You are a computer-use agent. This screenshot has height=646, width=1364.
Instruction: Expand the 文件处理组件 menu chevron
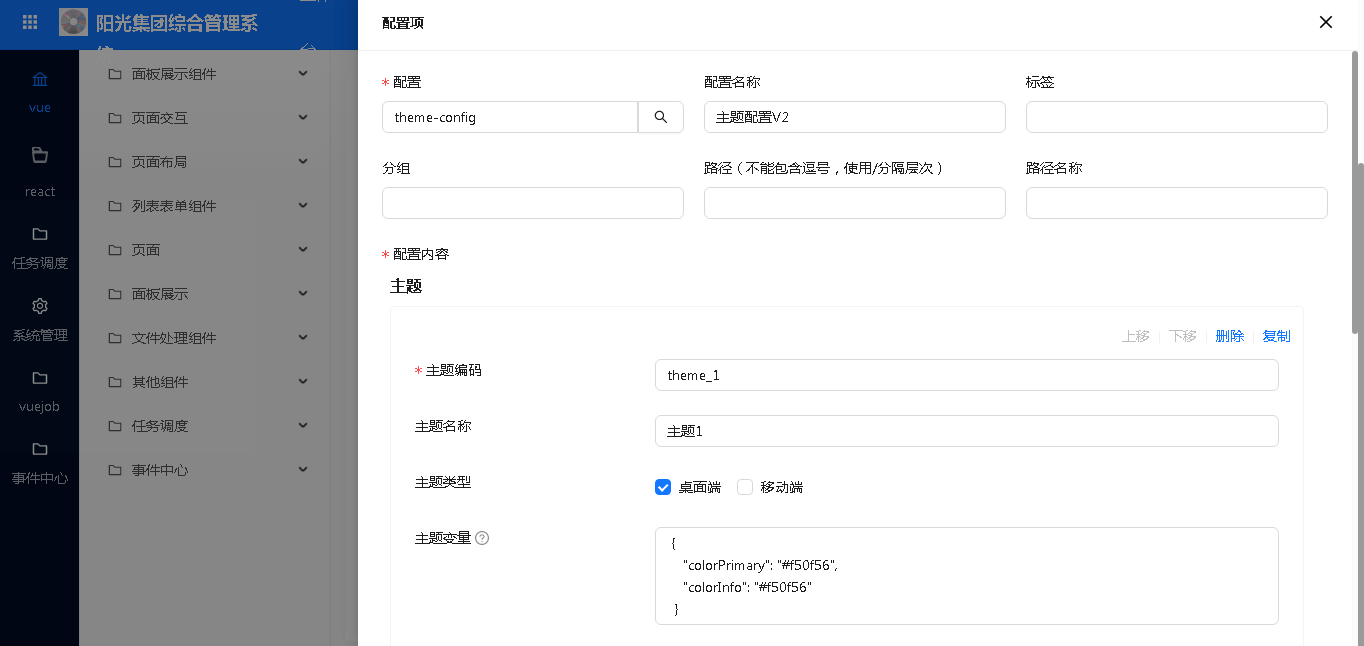[303, 337]
